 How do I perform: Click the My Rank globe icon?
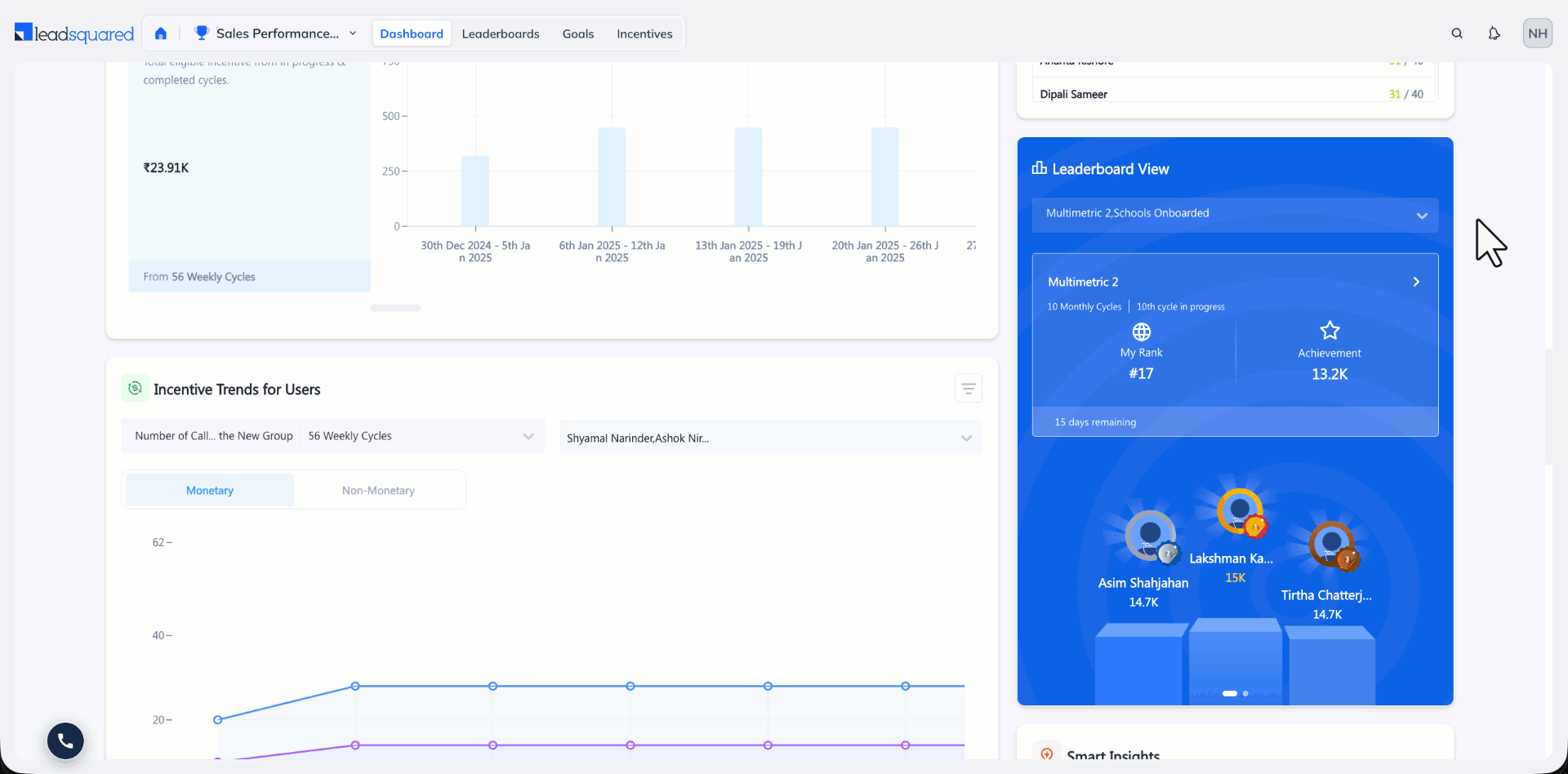(1142, 331)
